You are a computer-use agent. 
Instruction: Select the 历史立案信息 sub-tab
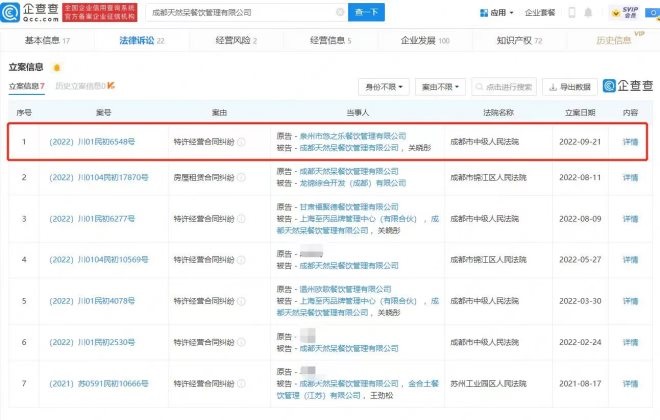82,87
